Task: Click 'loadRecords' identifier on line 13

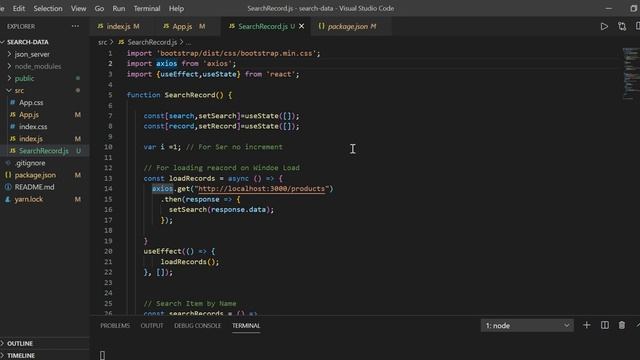Action: pyautogui.click(x=192, y=178)
